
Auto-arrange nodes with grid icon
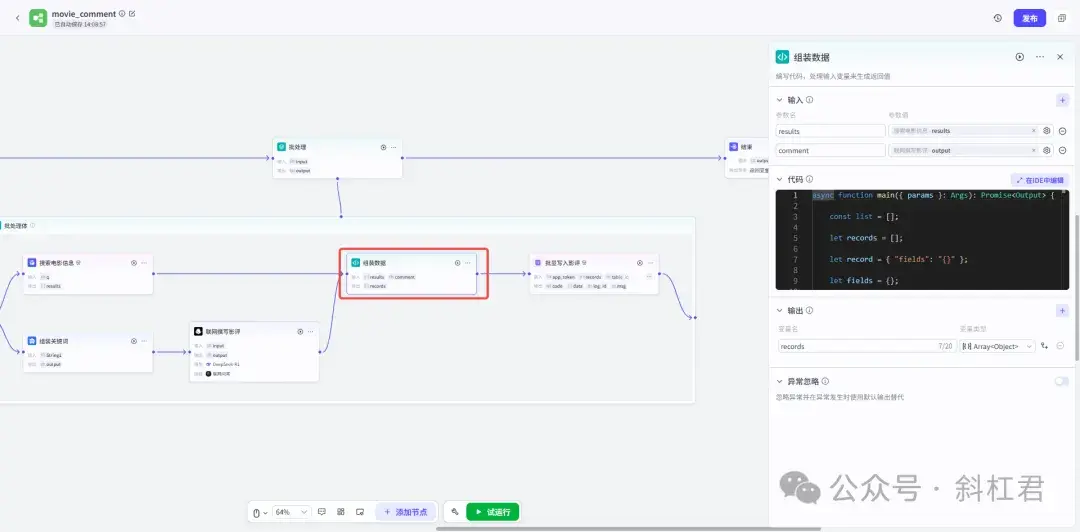[x=340, y=512]
